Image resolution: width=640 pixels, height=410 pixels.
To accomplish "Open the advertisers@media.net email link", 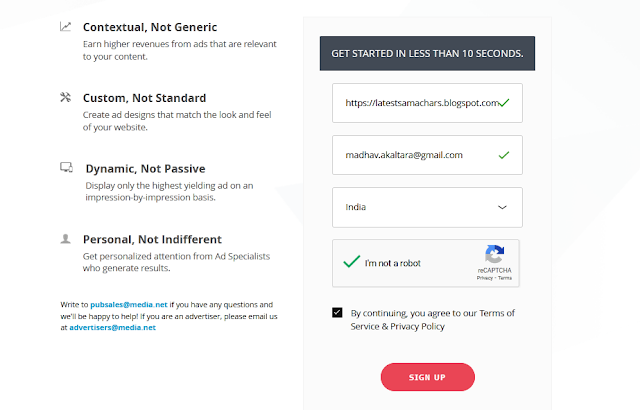I will coord(113,327).
